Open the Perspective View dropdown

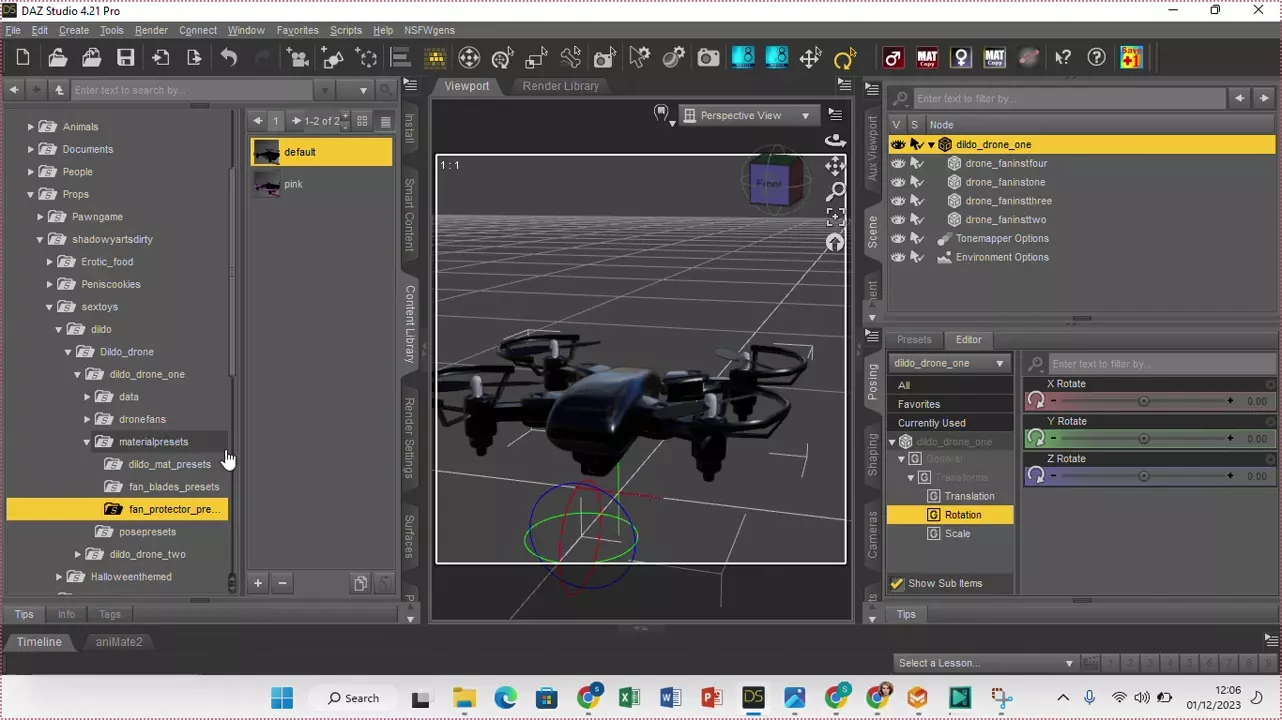click(x=747, y=116)
